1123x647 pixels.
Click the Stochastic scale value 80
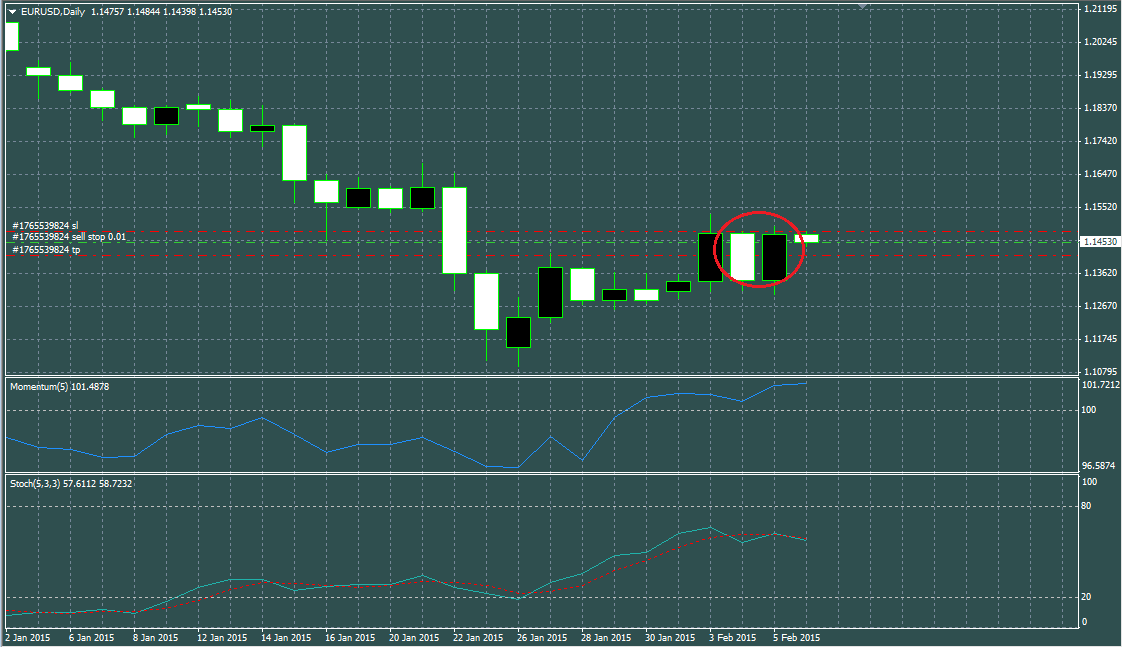click(x=1086, y=506)
